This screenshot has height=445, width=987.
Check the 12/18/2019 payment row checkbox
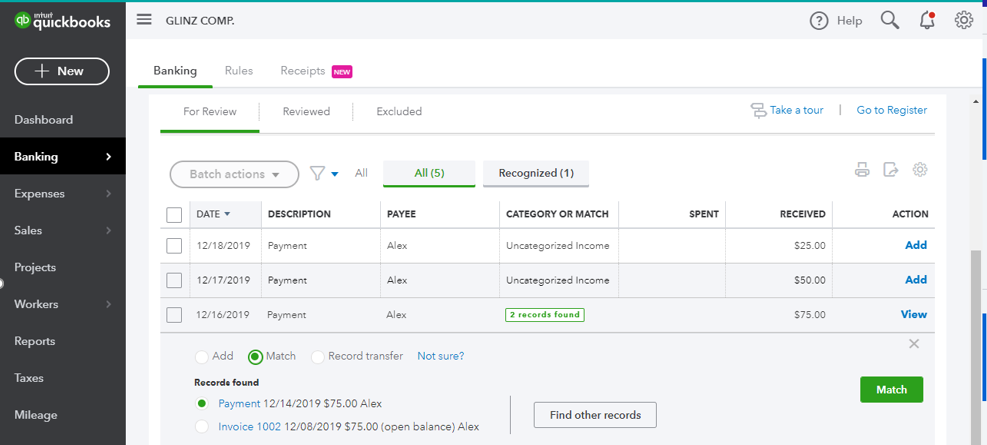tap(174, 246)
